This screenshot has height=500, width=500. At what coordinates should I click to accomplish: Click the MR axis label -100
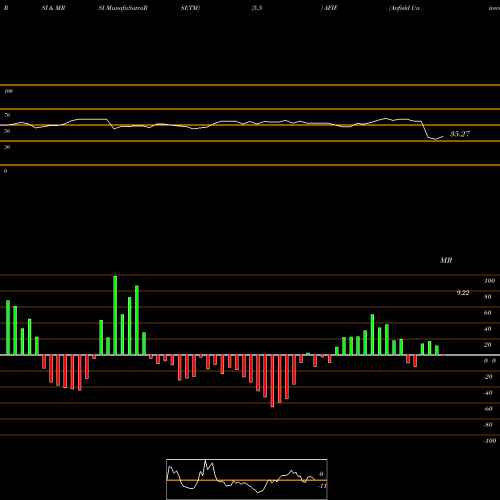(490, 441)
